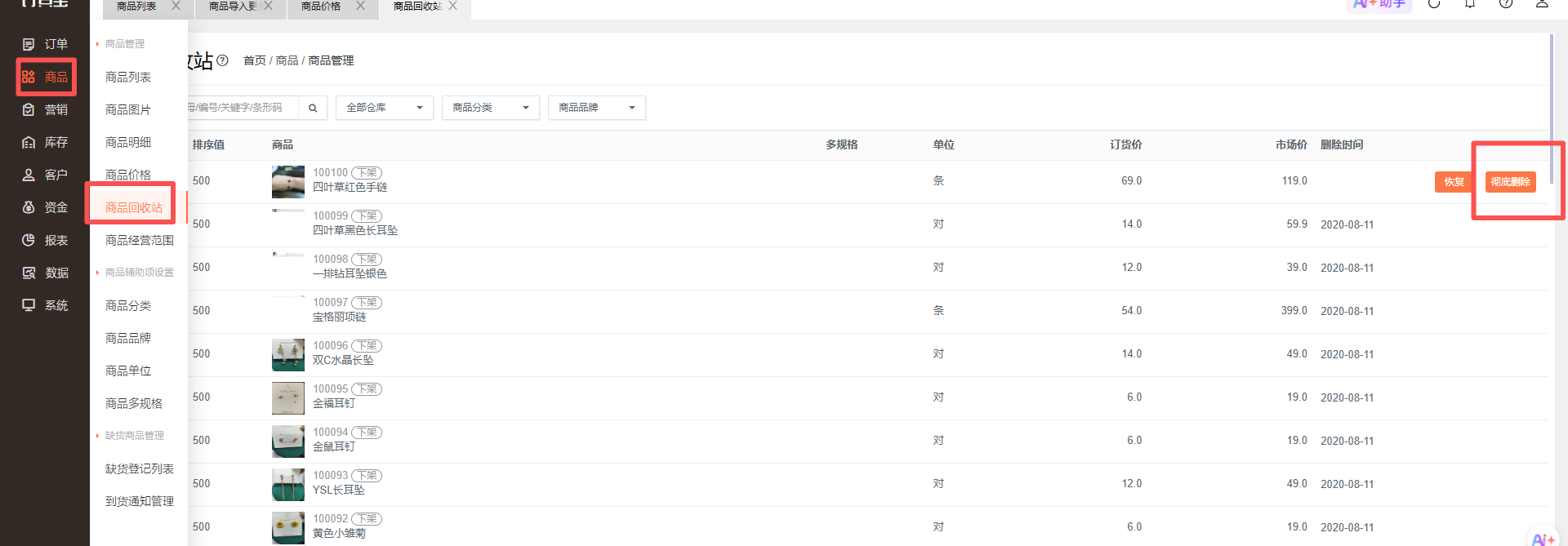Close the 商品回收站 tab
The width and height of the screenshot is (1568, 546).
coord(452,6)
